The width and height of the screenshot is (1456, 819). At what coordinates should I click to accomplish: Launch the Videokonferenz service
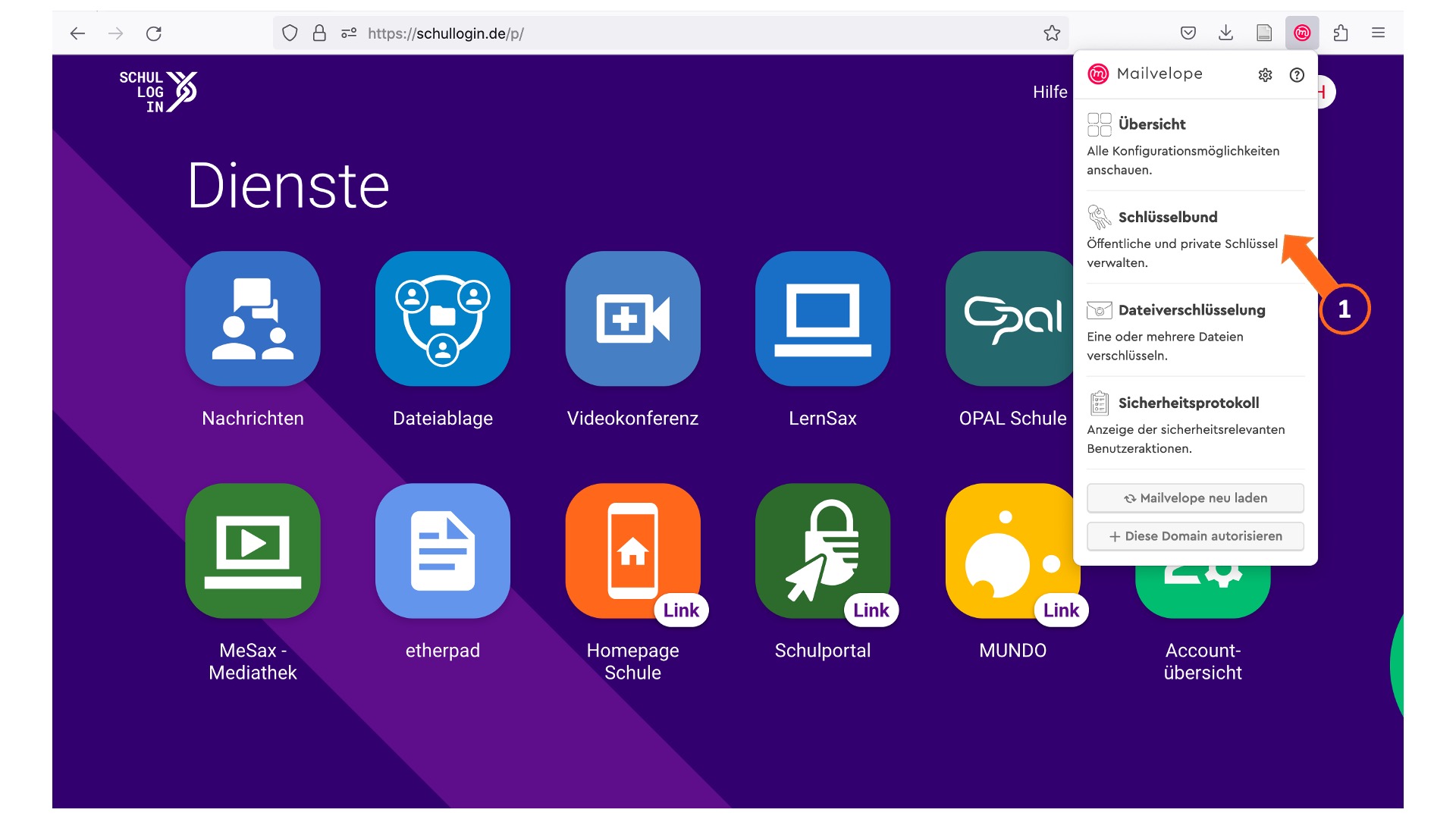(632, 318)
